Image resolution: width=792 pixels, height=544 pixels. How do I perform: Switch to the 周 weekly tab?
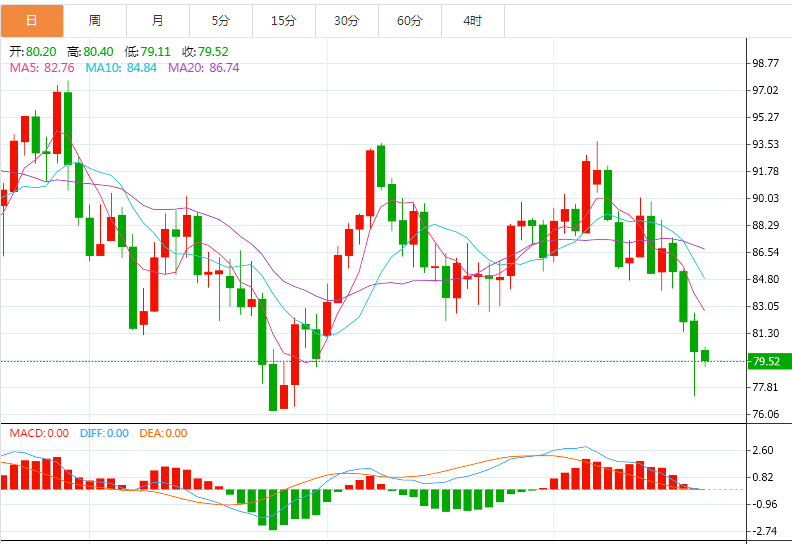click(x=95, y=21)
